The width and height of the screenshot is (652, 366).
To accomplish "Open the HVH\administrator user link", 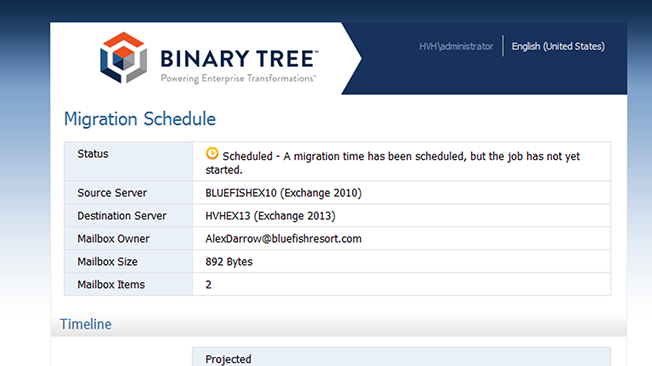I will (x=456, y=46).
